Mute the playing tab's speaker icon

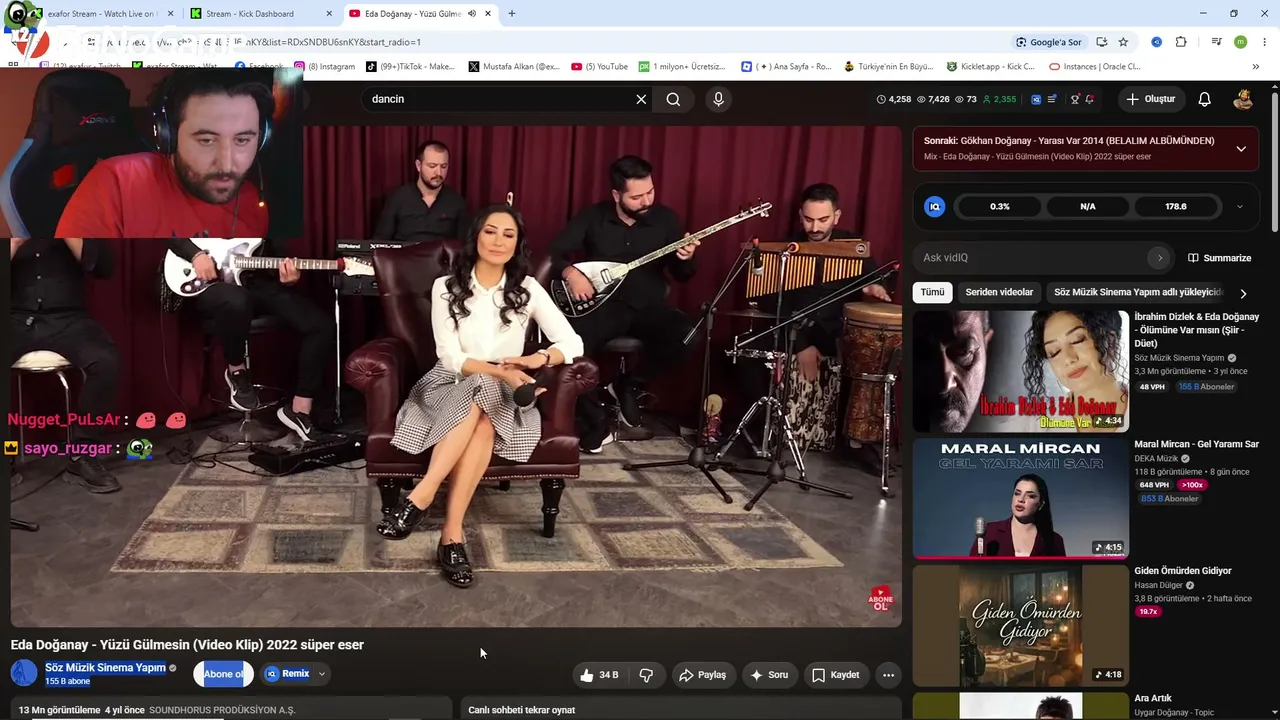tap(472, 13)
